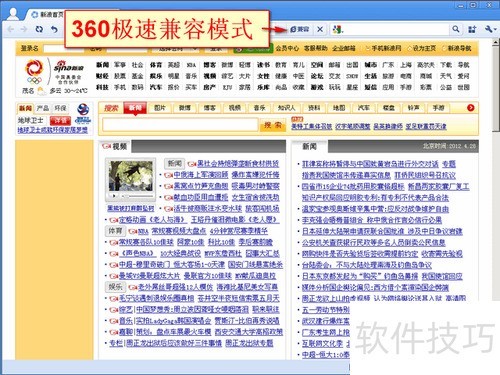The image size is (500, 375).
Task: Click the gray 娱乐 label in video list
Action: point(115,287)
